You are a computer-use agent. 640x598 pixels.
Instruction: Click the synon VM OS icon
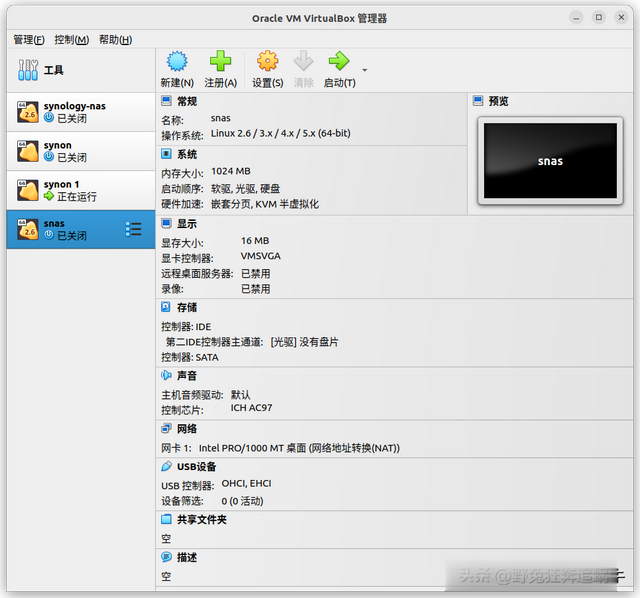pos(28,151)
